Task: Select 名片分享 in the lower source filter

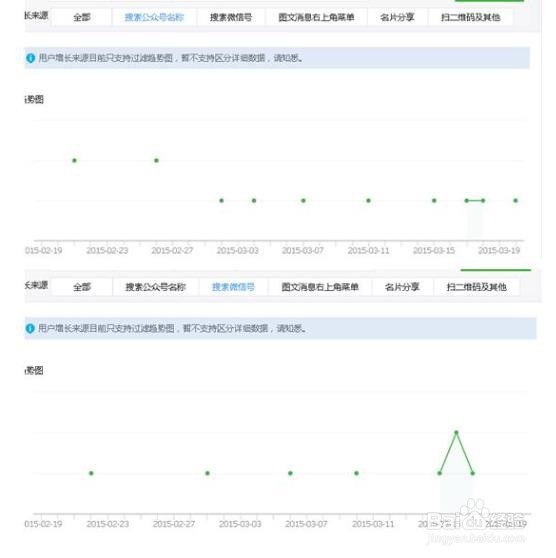Action: 402,287
